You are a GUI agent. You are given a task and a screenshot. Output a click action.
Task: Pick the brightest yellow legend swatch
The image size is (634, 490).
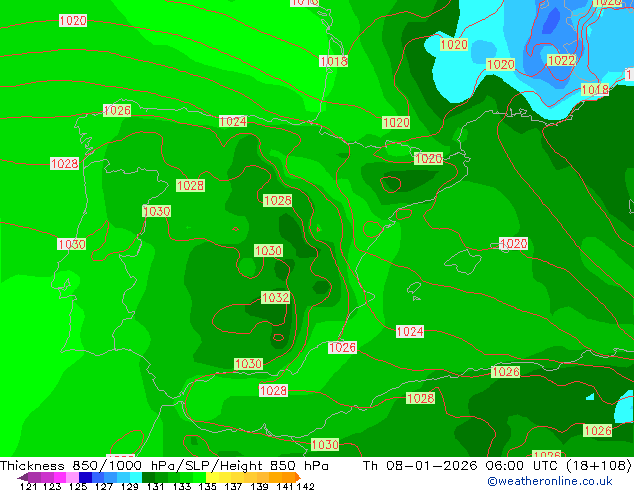tap(212, 477)
